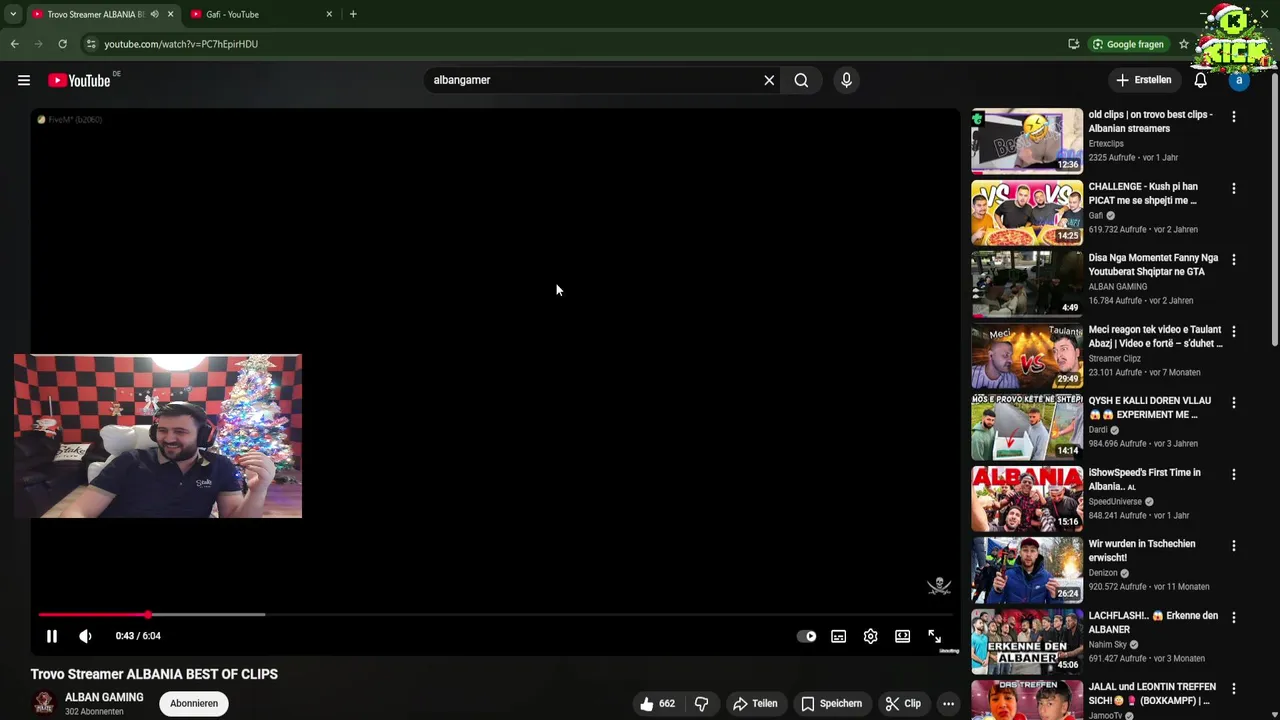Play 'QYSH E KALLI DOREN' thumbnail 14:14
This screenshot has height=720, width=1280.
point(1027,427)
